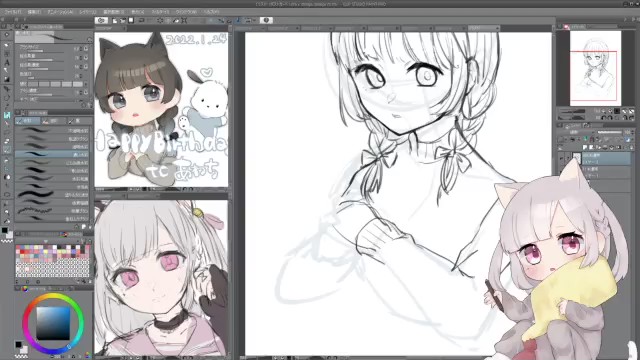Select the highlighted brush preset in sub tool list
The height and width of the screenshot is (360, 640).
52,154
